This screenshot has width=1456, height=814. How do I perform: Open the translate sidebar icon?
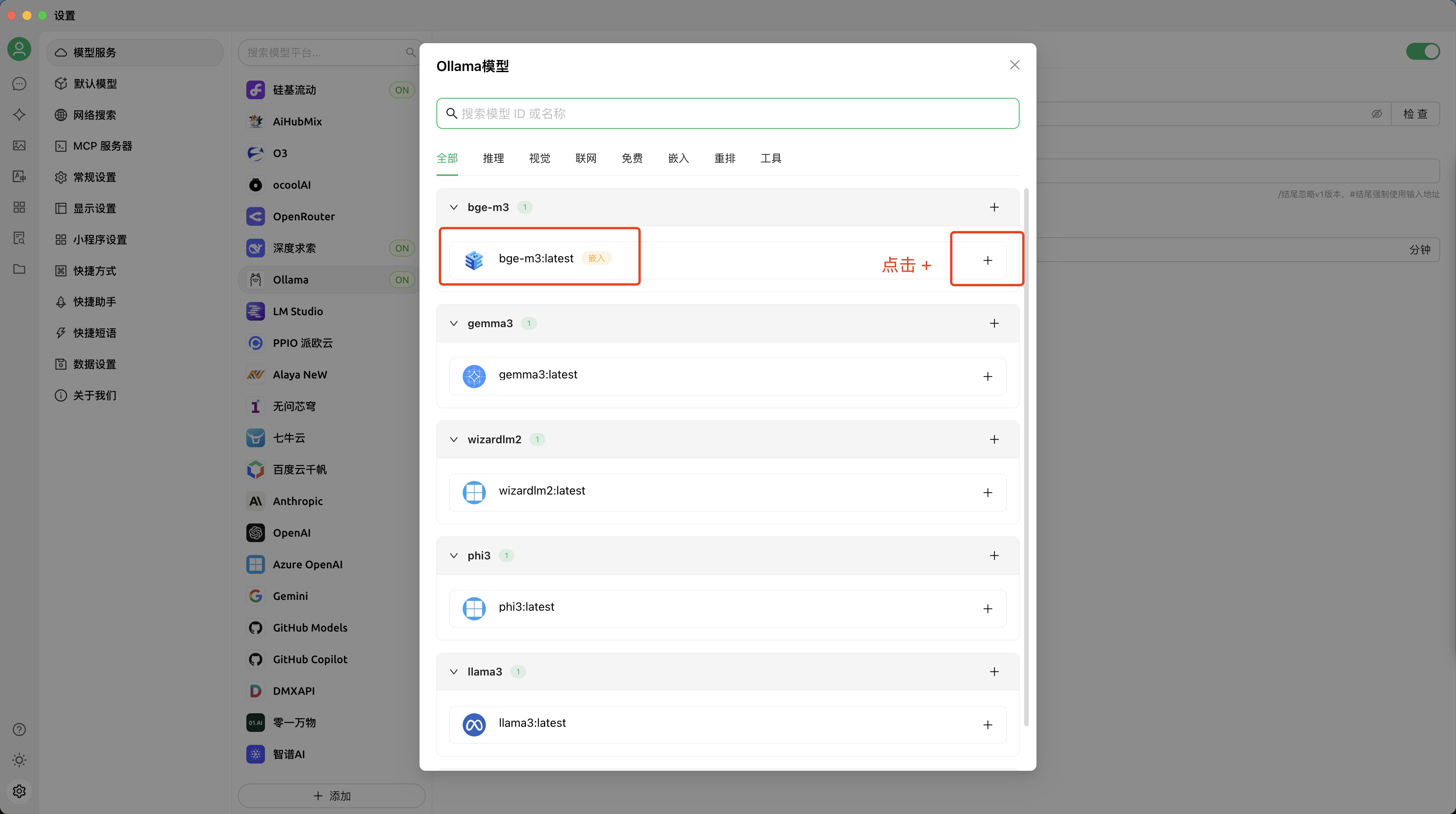pos(19,176)
